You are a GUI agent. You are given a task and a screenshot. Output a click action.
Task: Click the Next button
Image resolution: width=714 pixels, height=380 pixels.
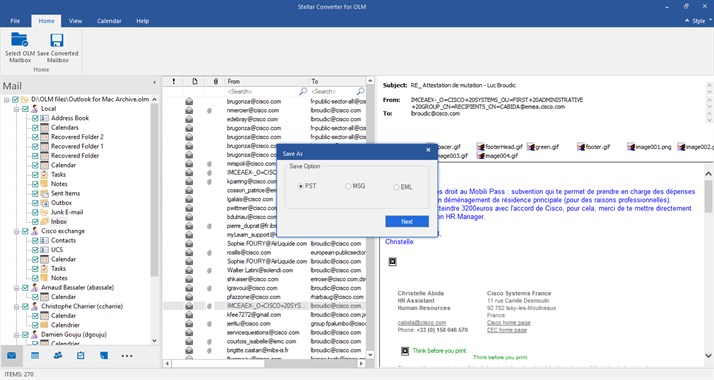407,222
